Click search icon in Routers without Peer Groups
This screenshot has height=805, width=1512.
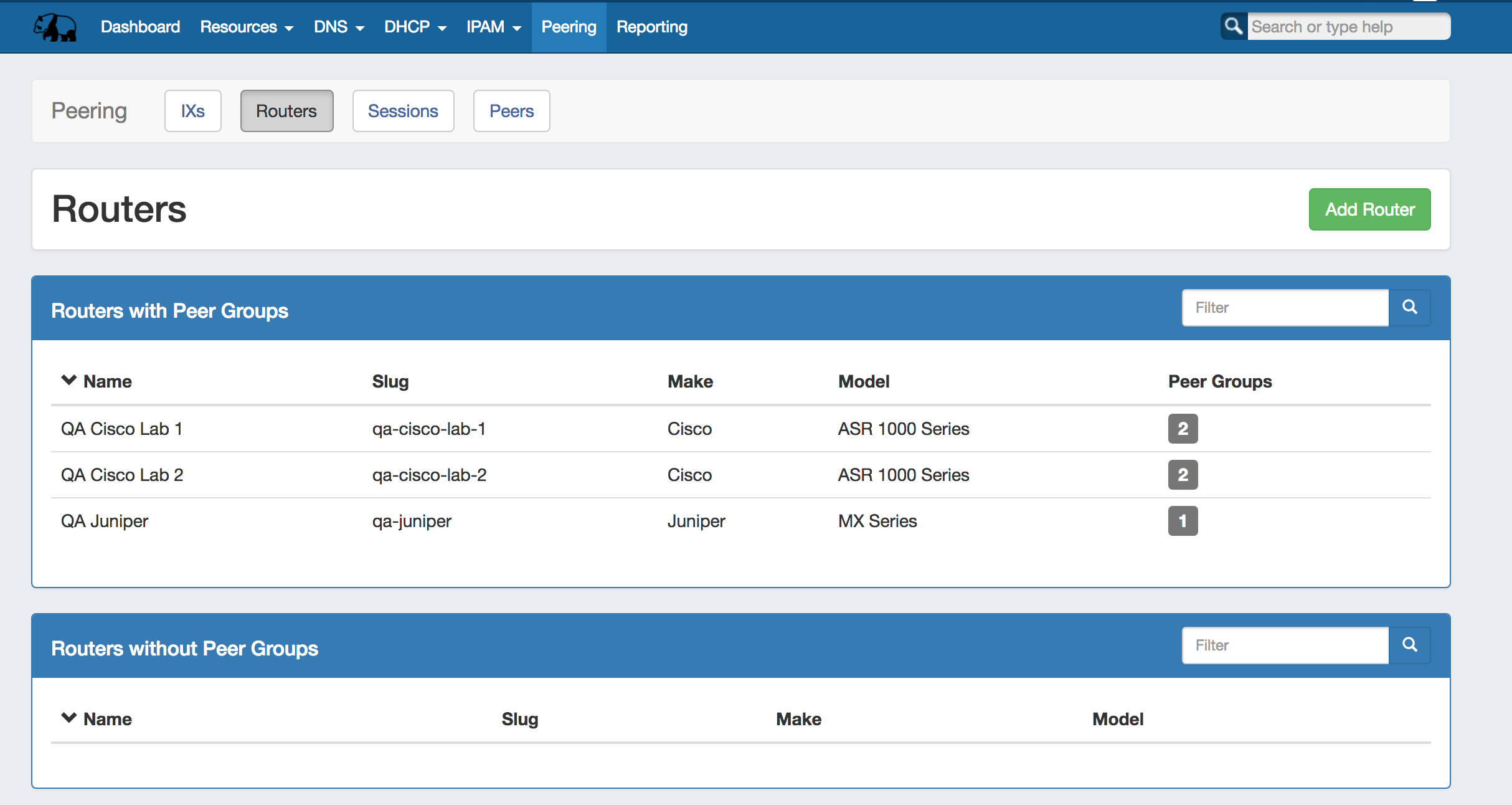click(1410, 645)
